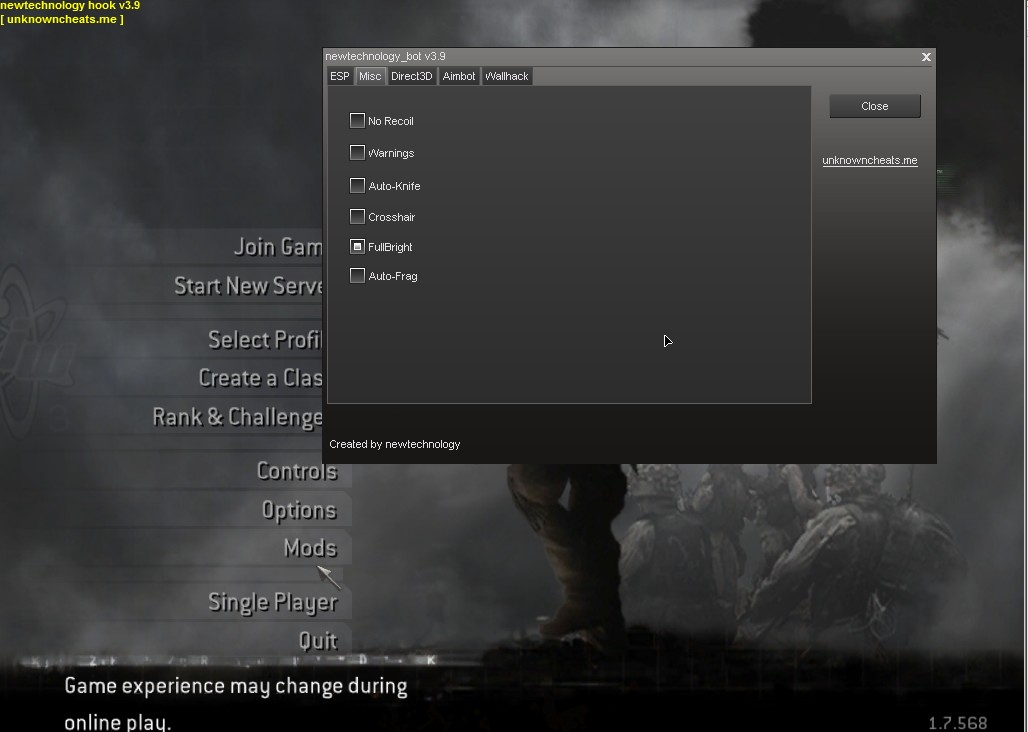Toggle the Warnings checkbox

pyautogui.click(x=357, y=153)
